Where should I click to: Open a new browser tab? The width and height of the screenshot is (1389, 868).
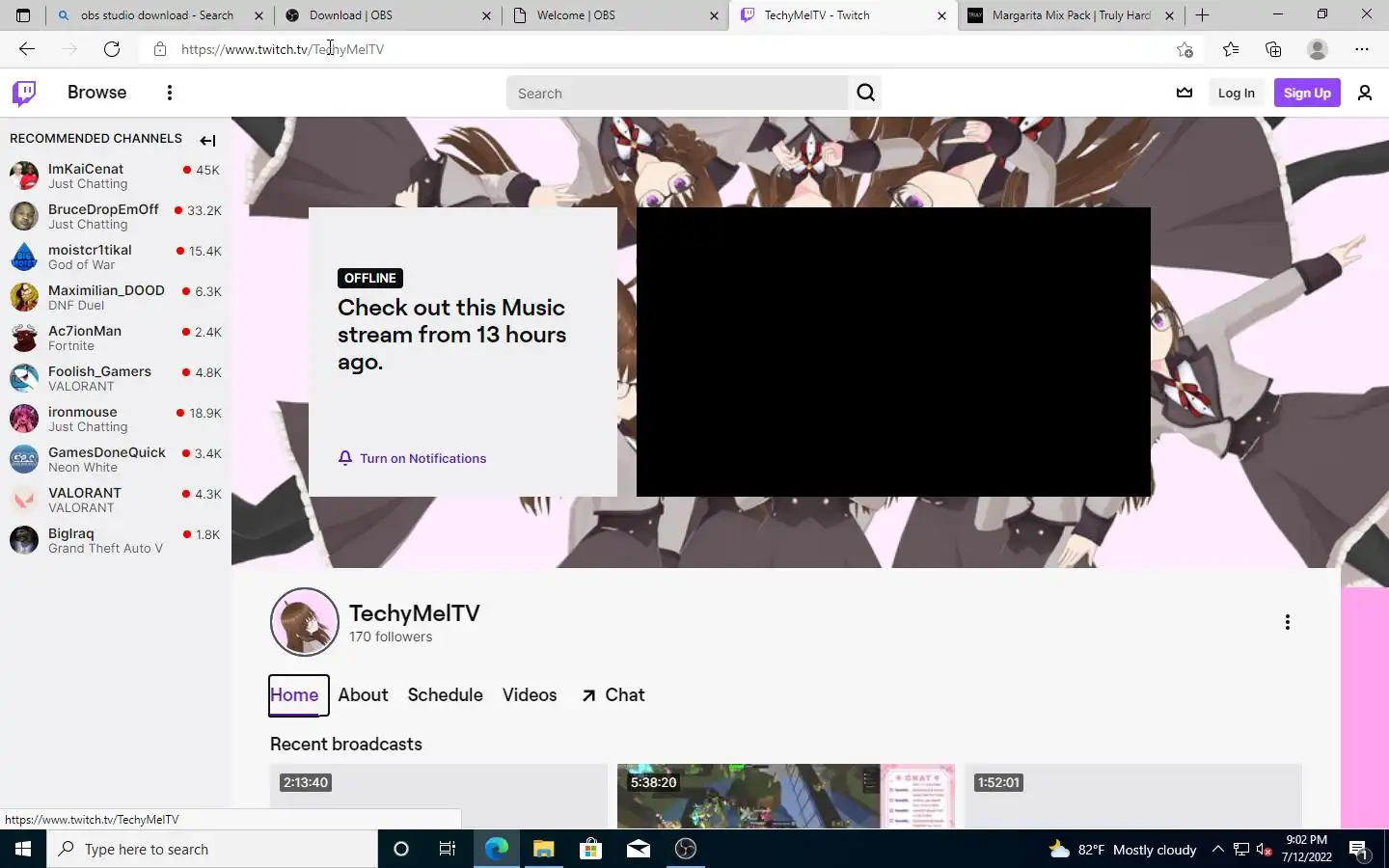(1202, 15)
